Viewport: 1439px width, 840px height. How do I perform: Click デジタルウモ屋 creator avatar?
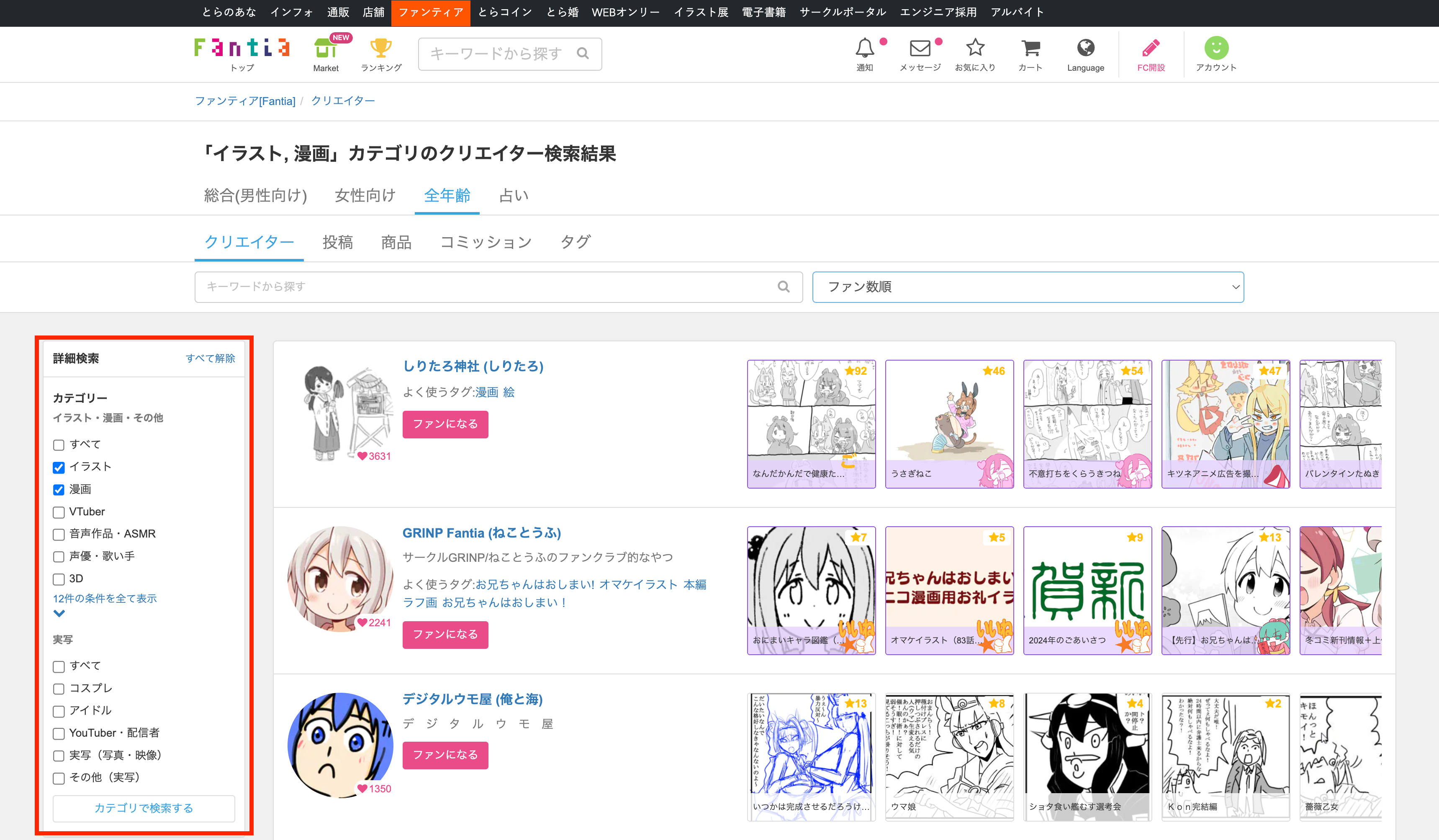340,745
